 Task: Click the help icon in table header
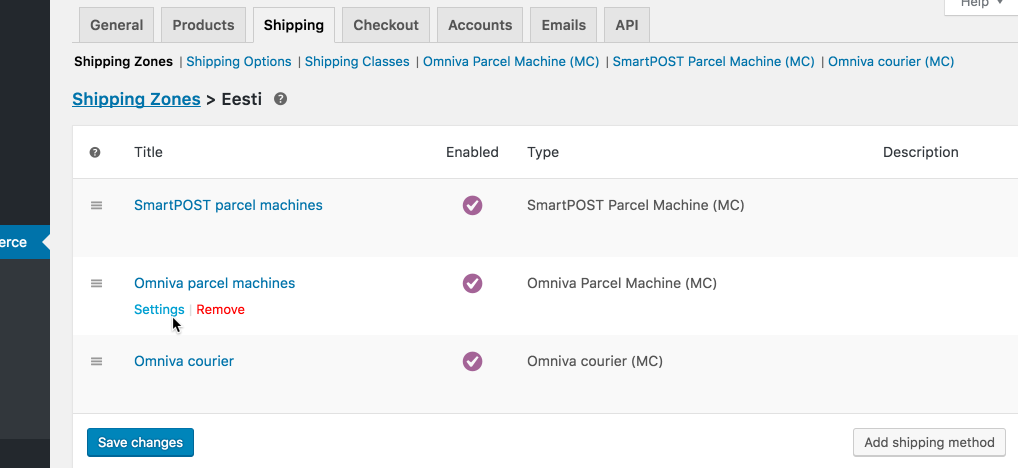pos(95,153)
